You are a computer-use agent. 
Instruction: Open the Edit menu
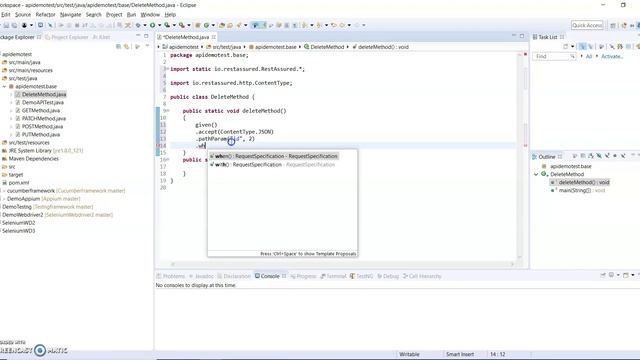(6, 15)
